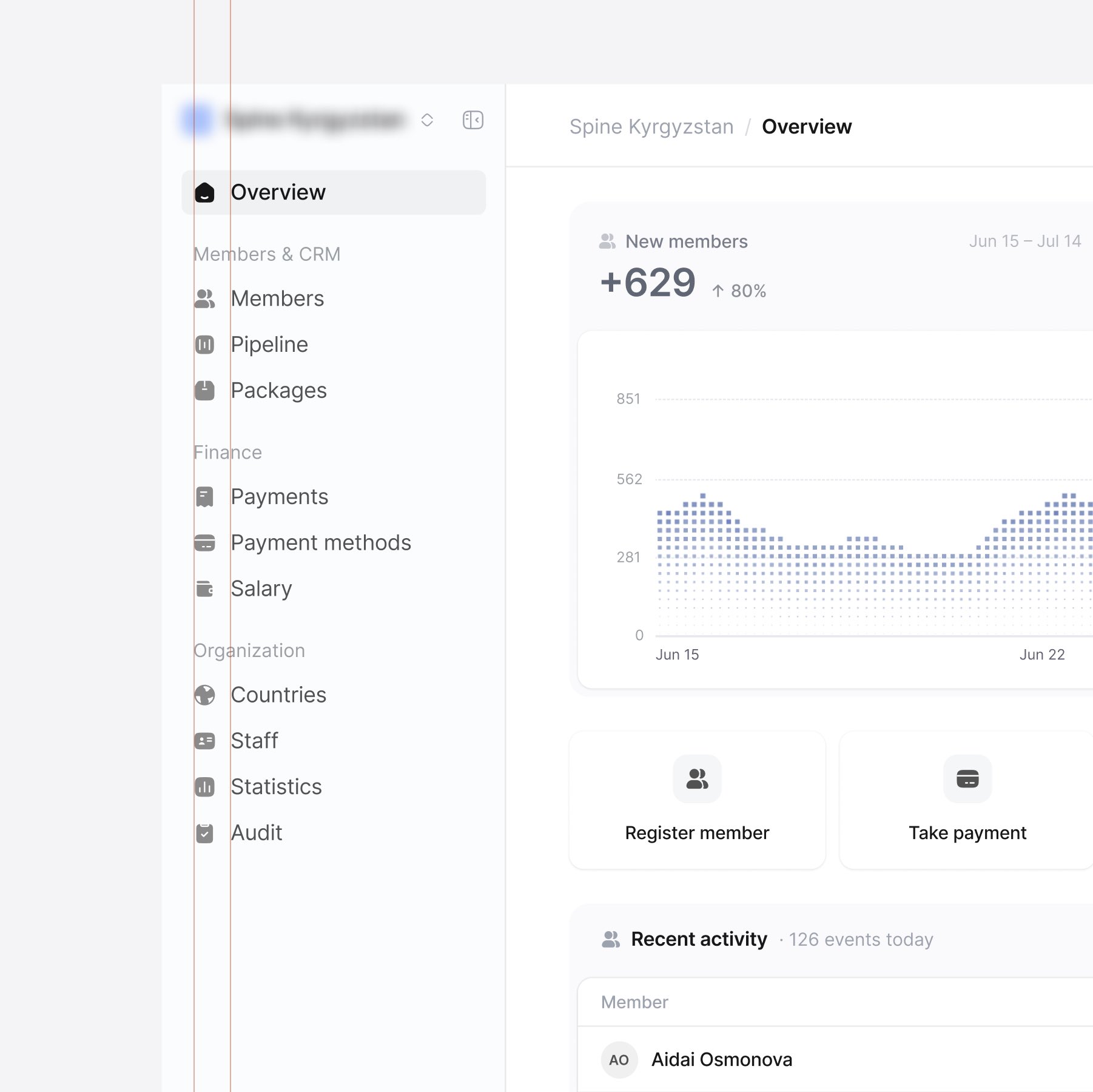Screen dimensions: 1093x1092
Task: Click the Countries globe icon
Action: click(205, 695)
